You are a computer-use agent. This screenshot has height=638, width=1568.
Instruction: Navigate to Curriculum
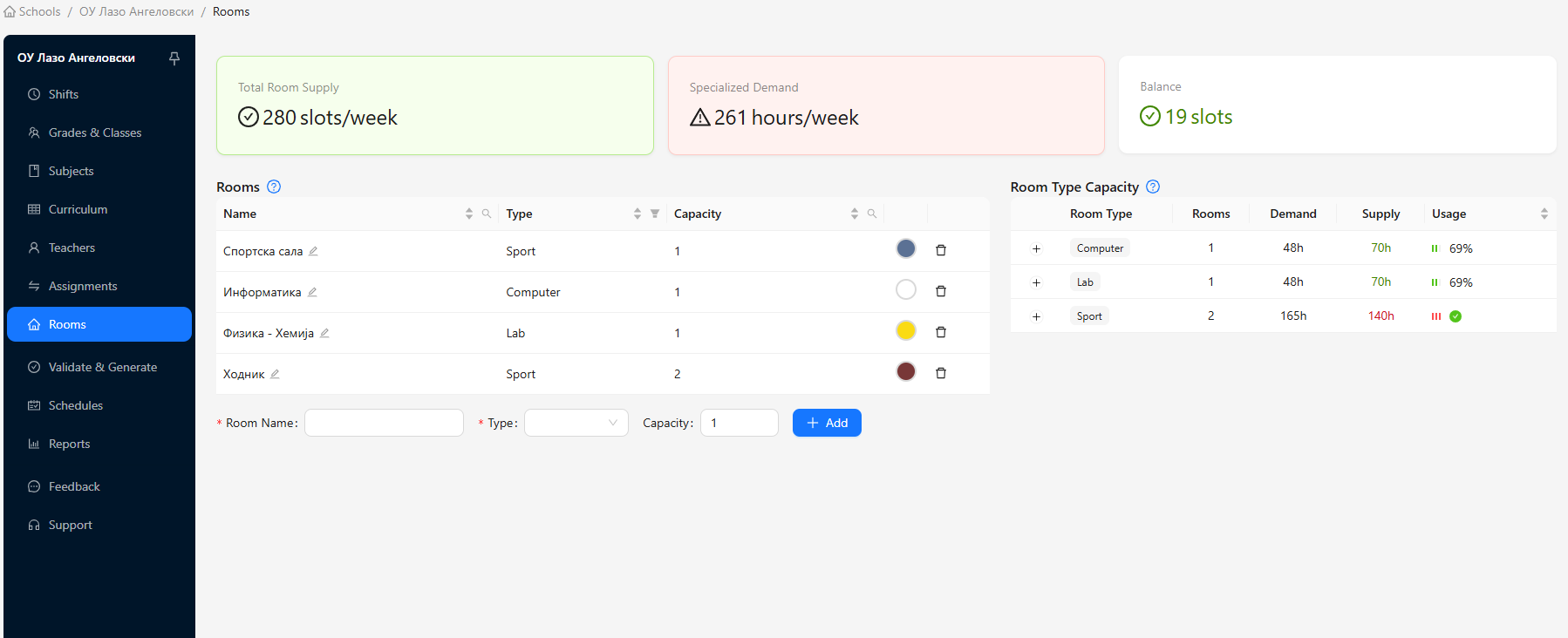pyautogui.click(x=99, y=209)
